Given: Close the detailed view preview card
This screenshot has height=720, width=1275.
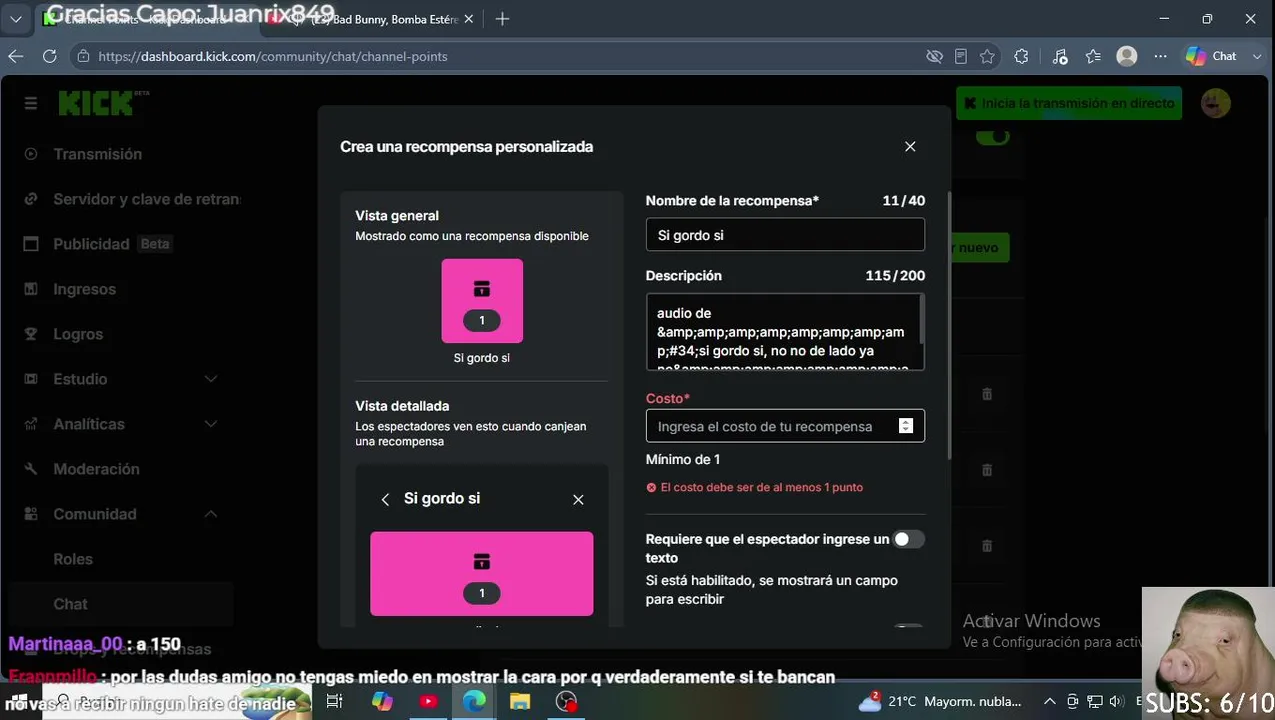Looking at the screenshot, I should (x=578, y=499).
